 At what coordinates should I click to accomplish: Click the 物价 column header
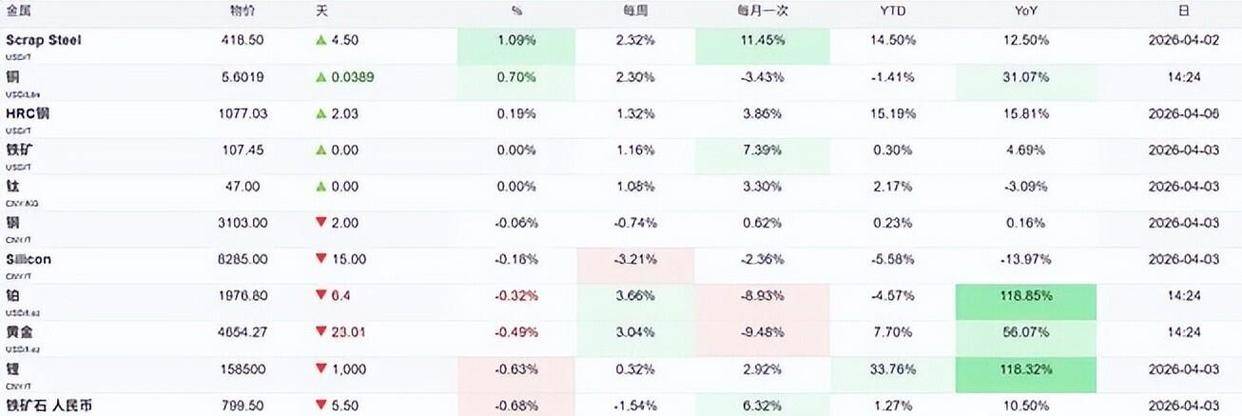244,11
